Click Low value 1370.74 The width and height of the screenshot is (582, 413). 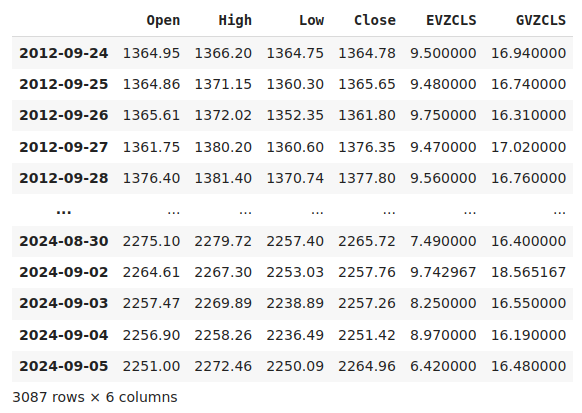point(295,178)
